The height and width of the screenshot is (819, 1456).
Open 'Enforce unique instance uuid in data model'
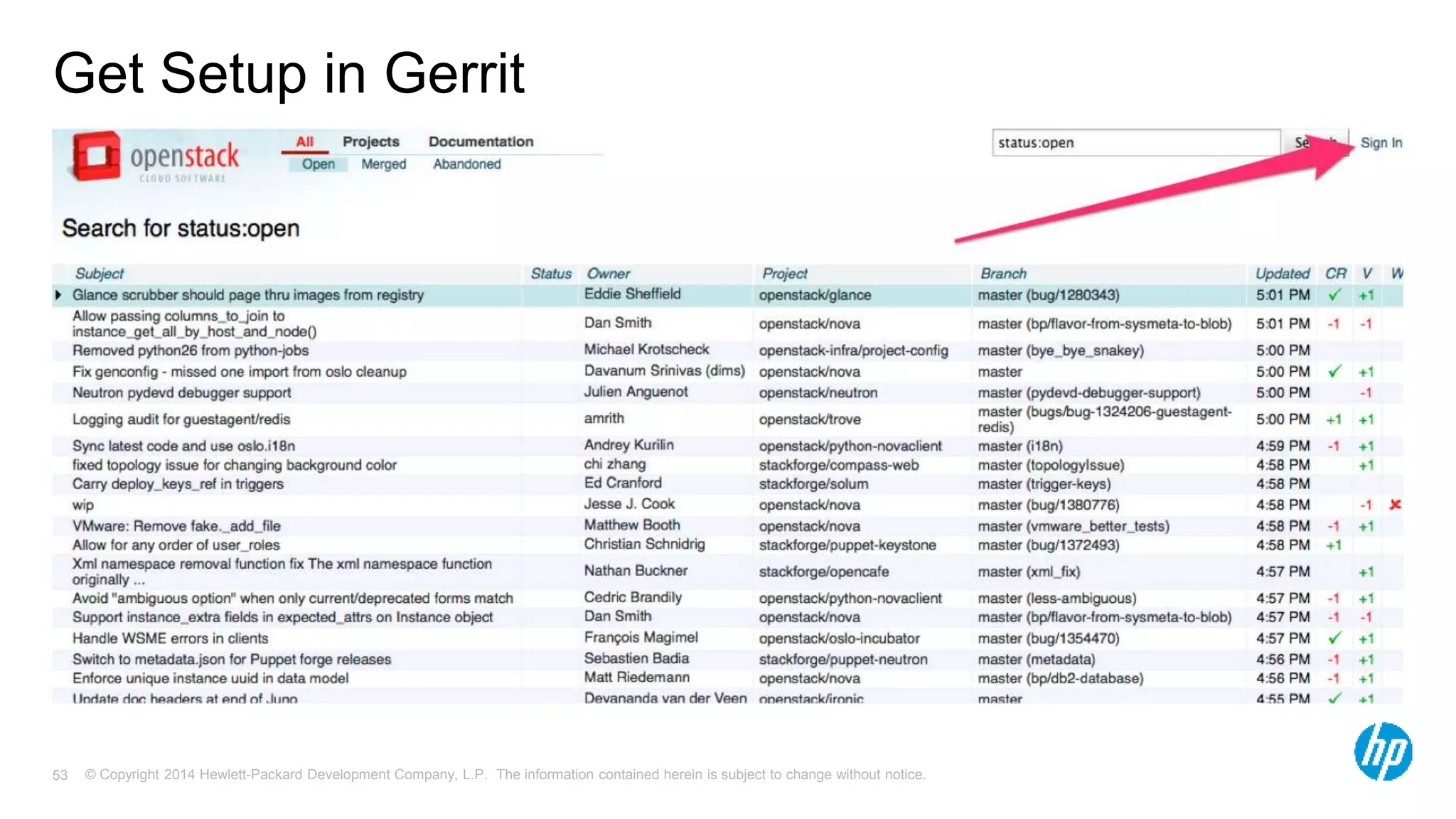210,678
